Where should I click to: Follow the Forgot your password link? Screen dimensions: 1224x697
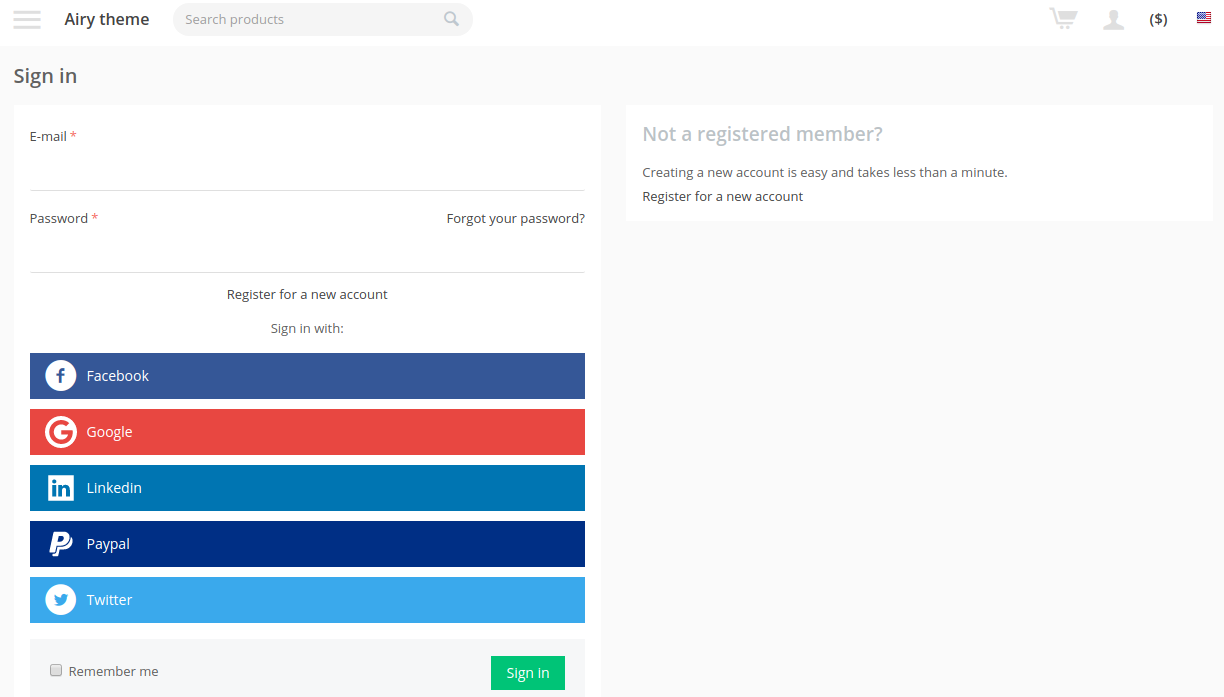516,218
